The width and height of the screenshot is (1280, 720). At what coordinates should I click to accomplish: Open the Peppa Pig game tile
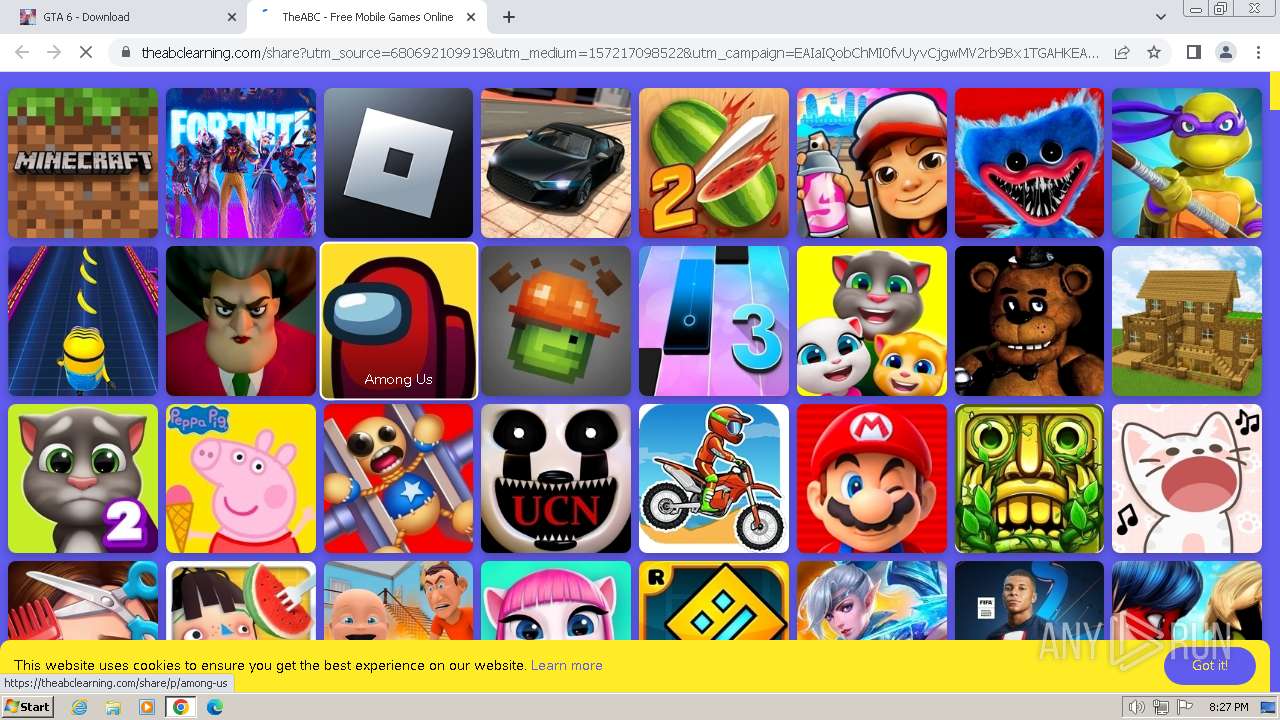241,478
